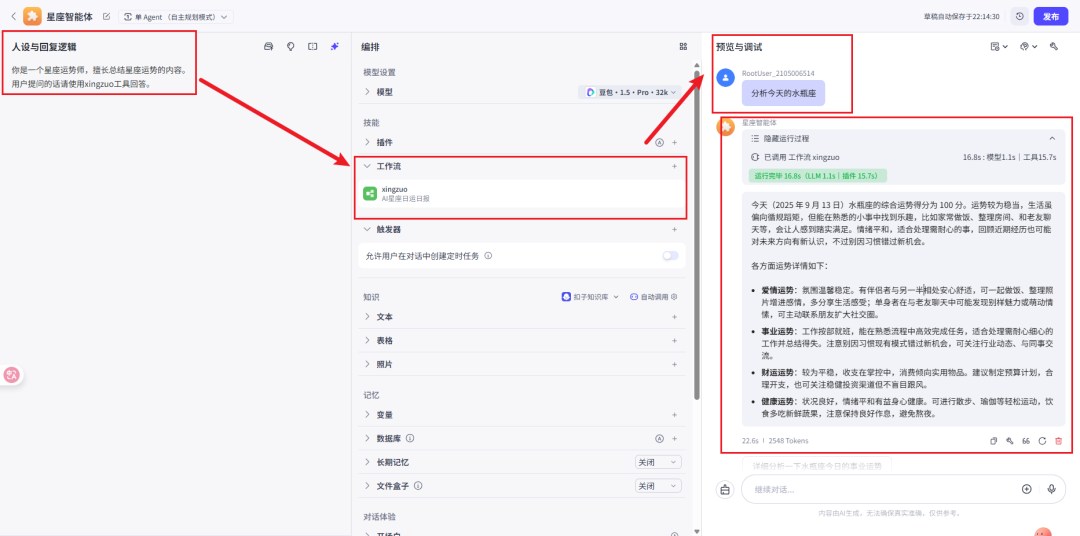This screenshot has height=536, width=1080.
Task: Add a trigger with the 触发器 plus icon
Action: coord(674,229)
